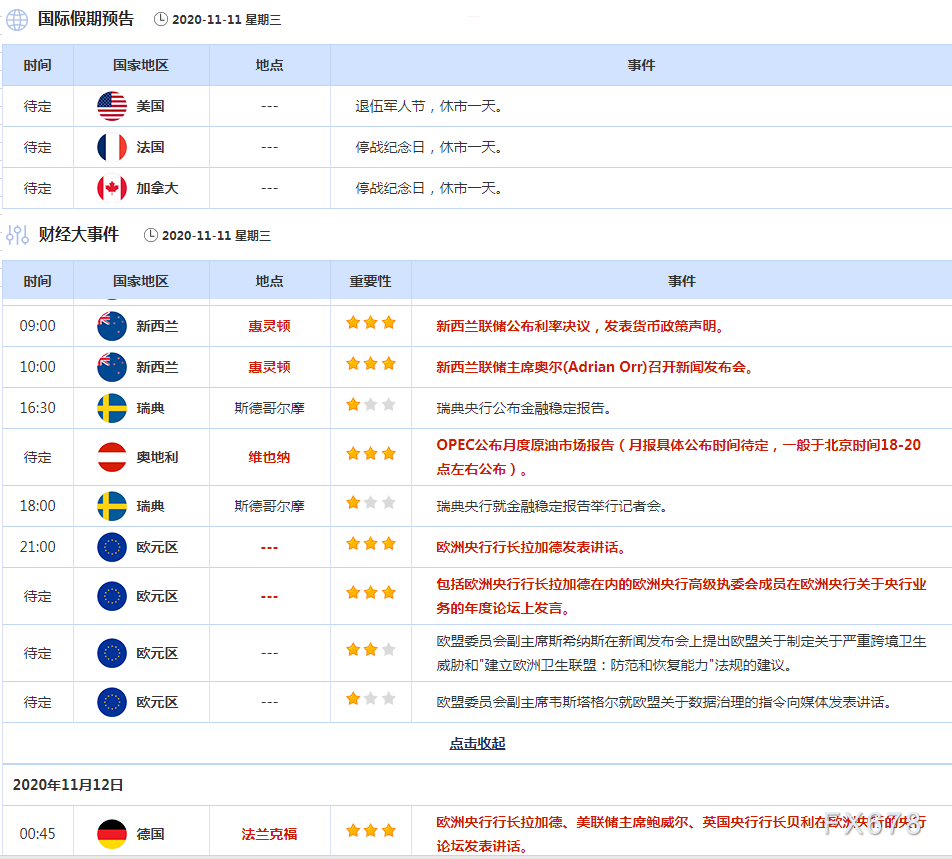Click the Austria flag icon
The height and width of the screenshot is (859, 952).
click(112, 457)
